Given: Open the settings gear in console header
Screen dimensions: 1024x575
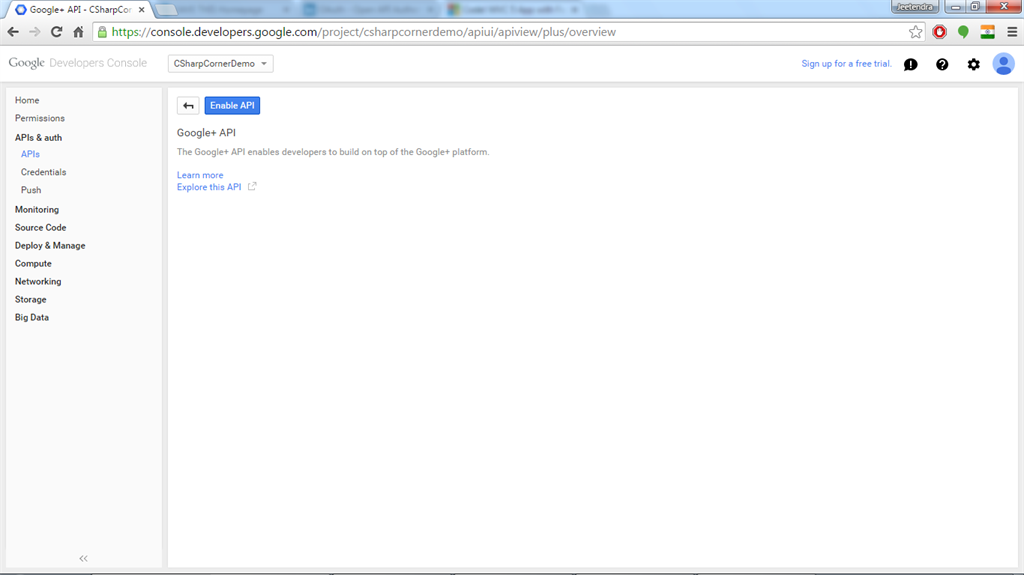Looking at the screenshot, I should point(974,64).
